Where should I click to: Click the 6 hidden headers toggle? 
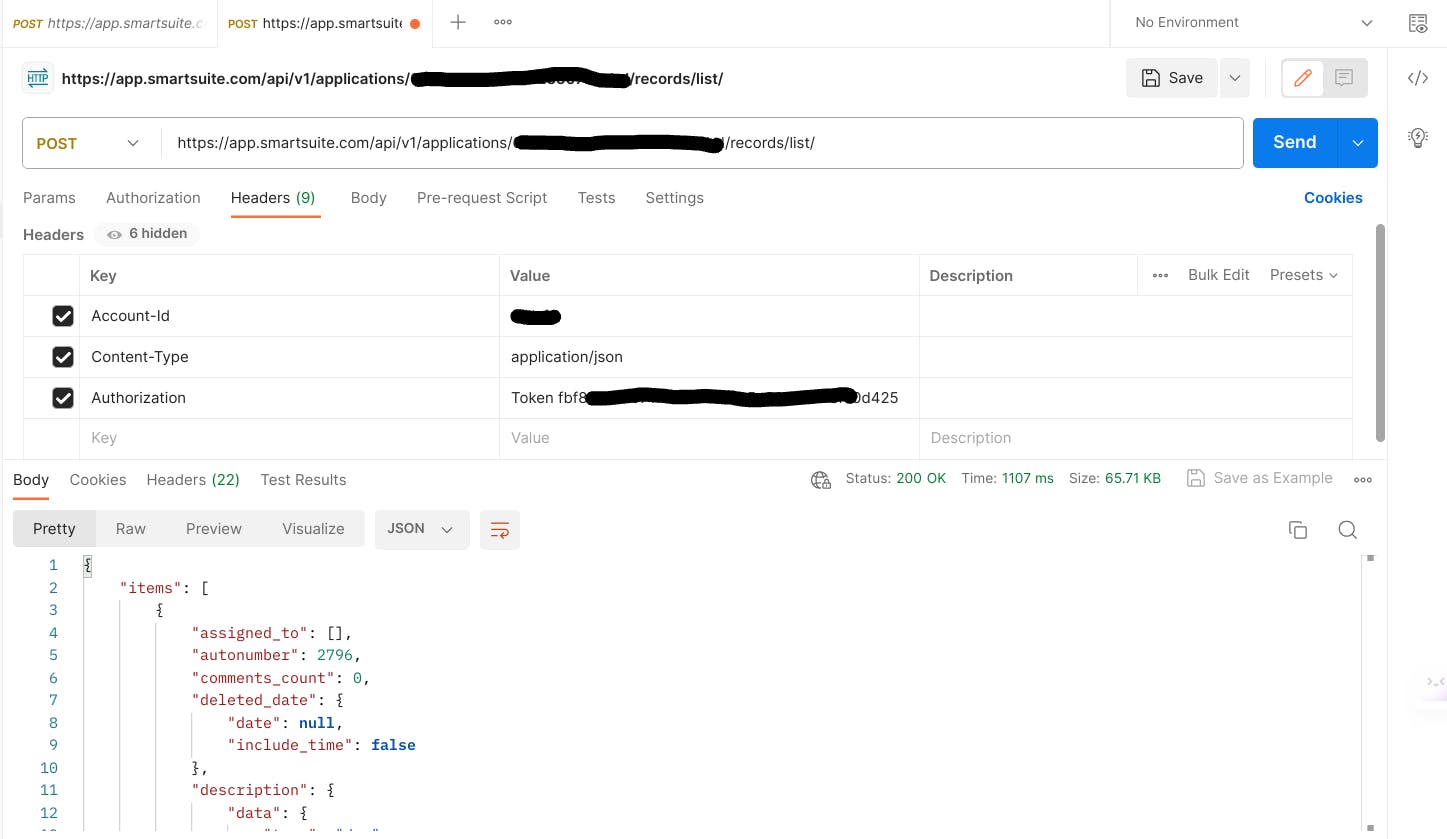(148, 234)
